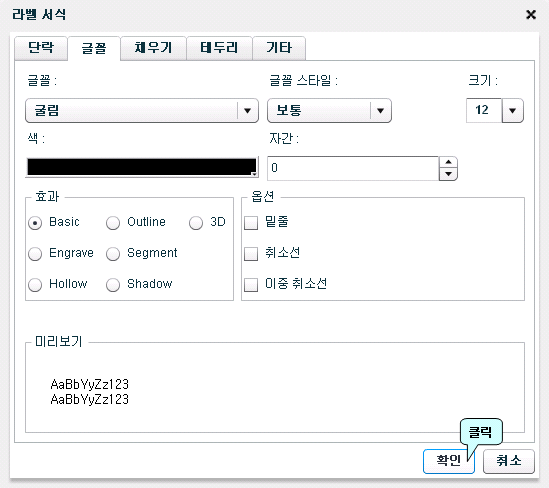Open the 글꼴 font dropdown arrow

pos(247,111)
